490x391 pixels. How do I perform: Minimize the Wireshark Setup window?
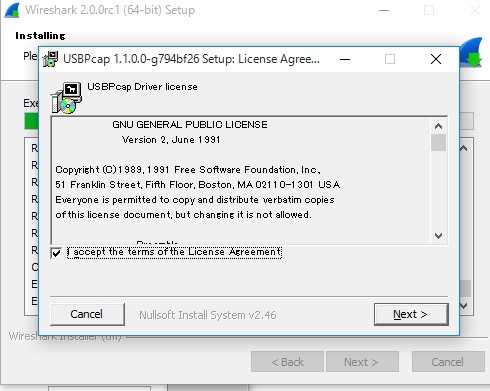click(384, 10)
